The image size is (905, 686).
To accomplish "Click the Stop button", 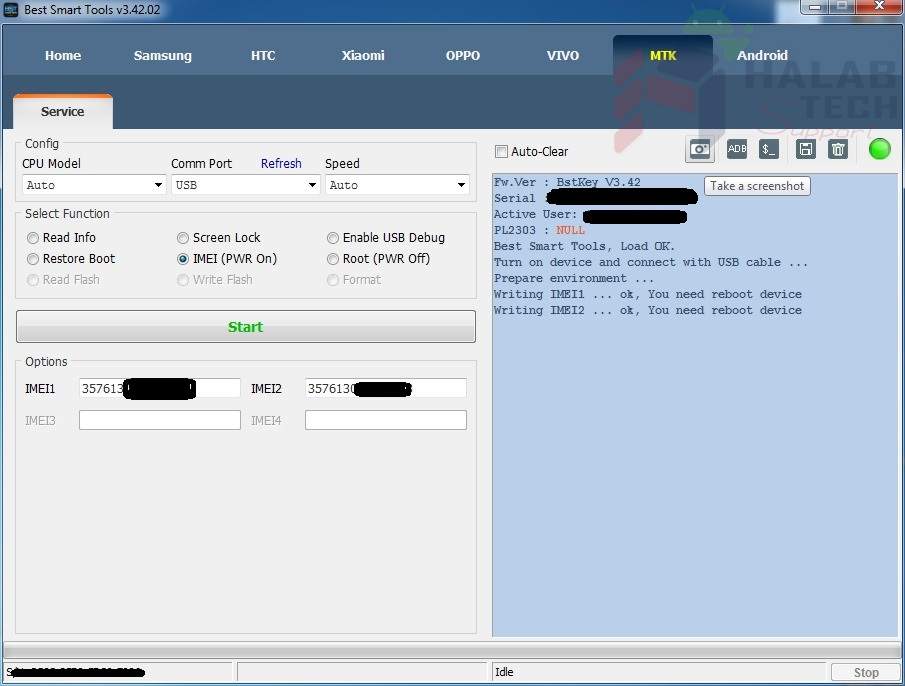I will pos(866,672).
